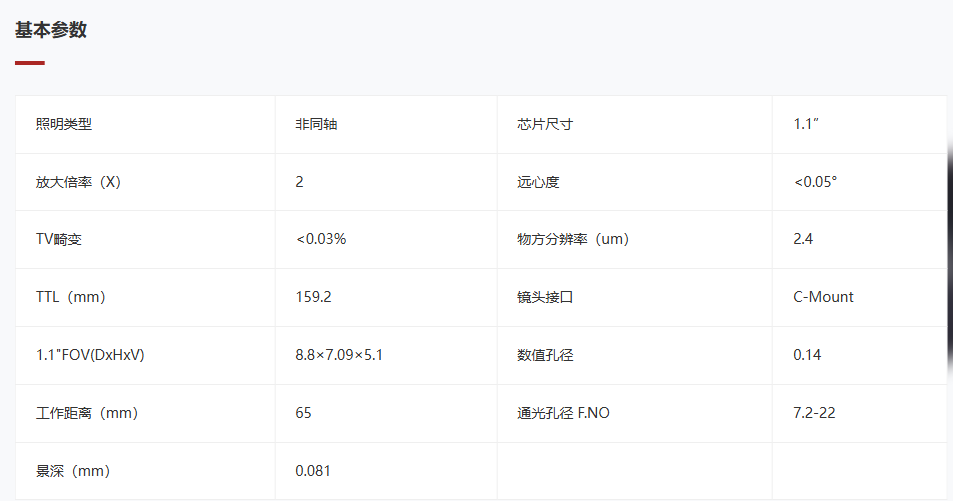
Task: Select the 通光孔径 F.NO label
Action: (563, 413)
